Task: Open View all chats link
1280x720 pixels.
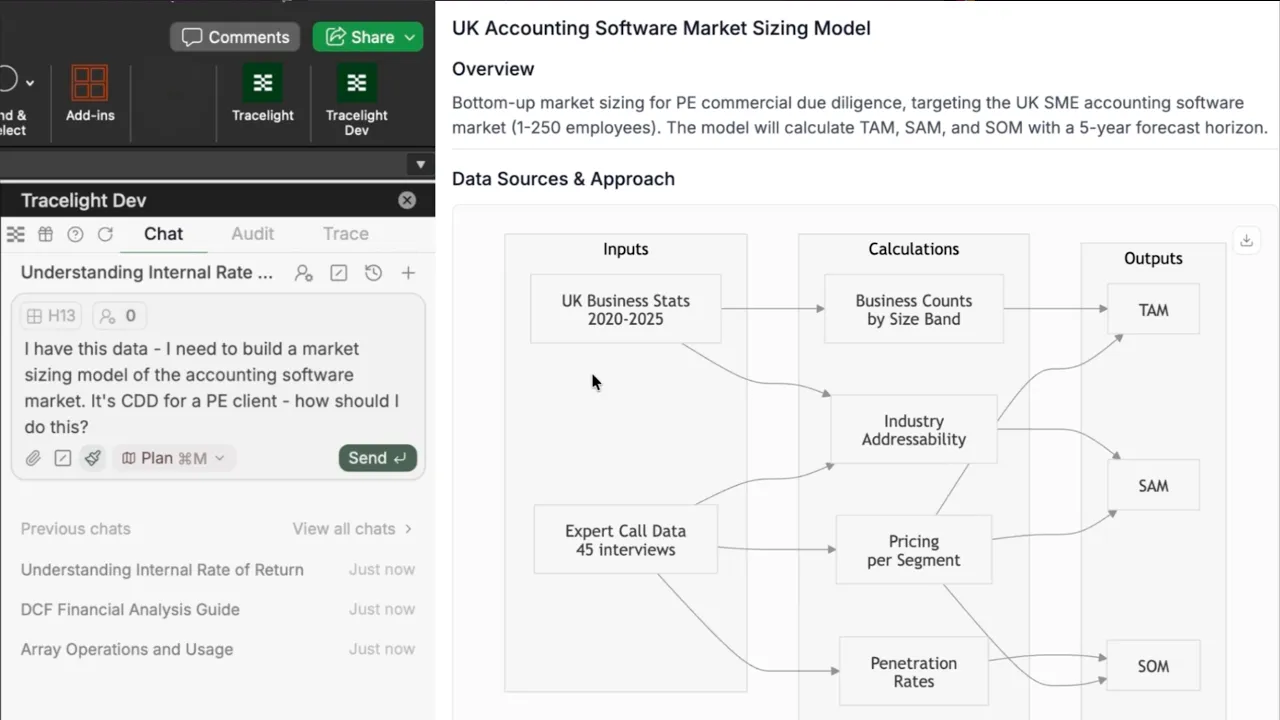Action: pyautogui.click(x=352, y=529)
